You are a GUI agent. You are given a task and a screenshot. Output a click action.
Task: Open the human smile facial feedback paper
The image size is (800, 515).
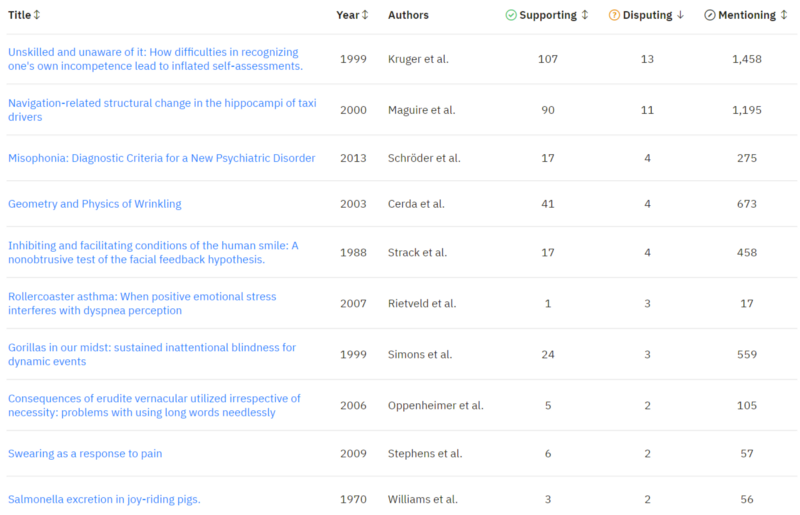click(153, 252)
